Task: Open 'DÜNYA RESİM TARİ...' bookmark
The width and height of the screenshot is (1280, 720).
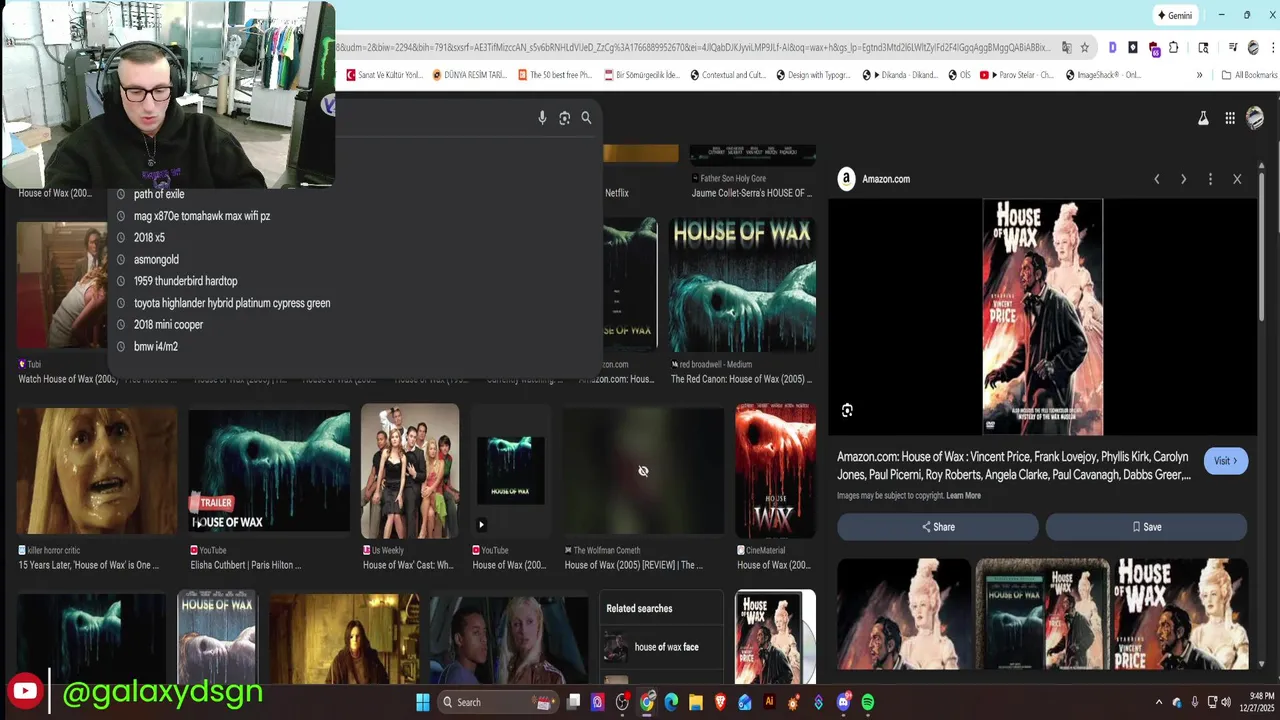Action: 470,75
